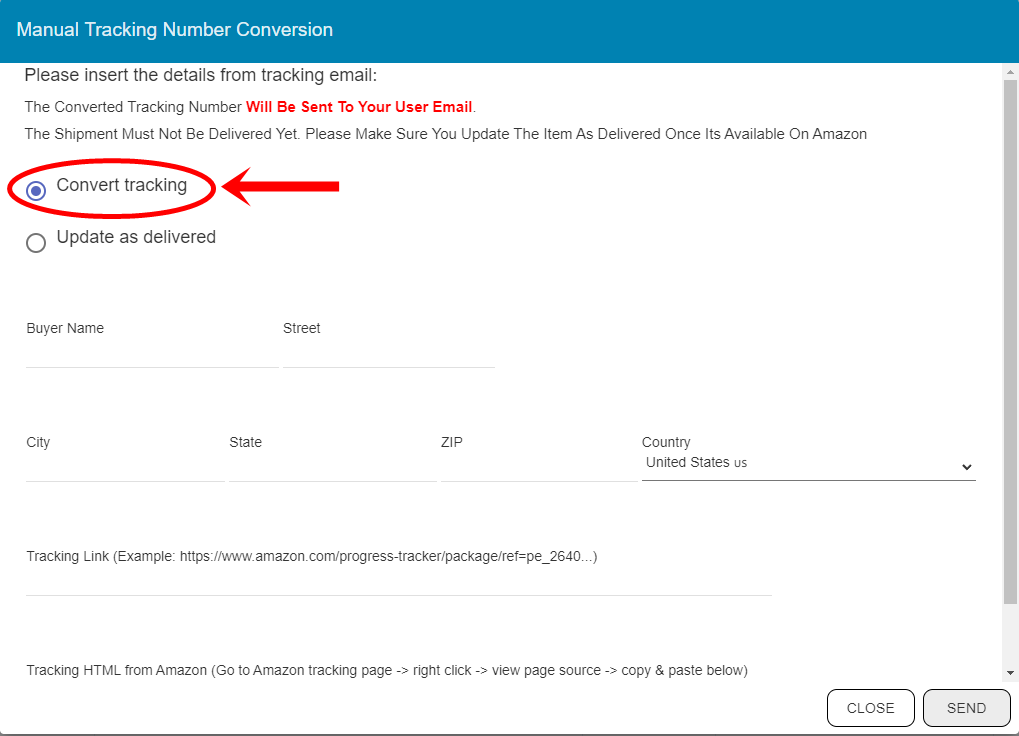Click the 'Convert tracking' label text
Image resolution: width=1019 pixels, height=736 pixels.
[x=121, y=185]
